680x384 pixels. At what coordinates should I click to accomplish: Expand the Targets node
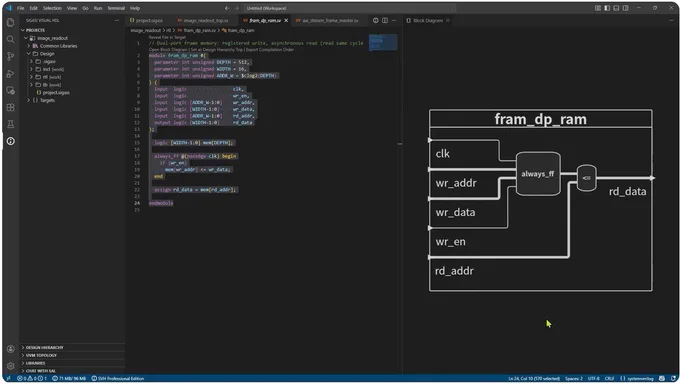(x=29, y=100)
